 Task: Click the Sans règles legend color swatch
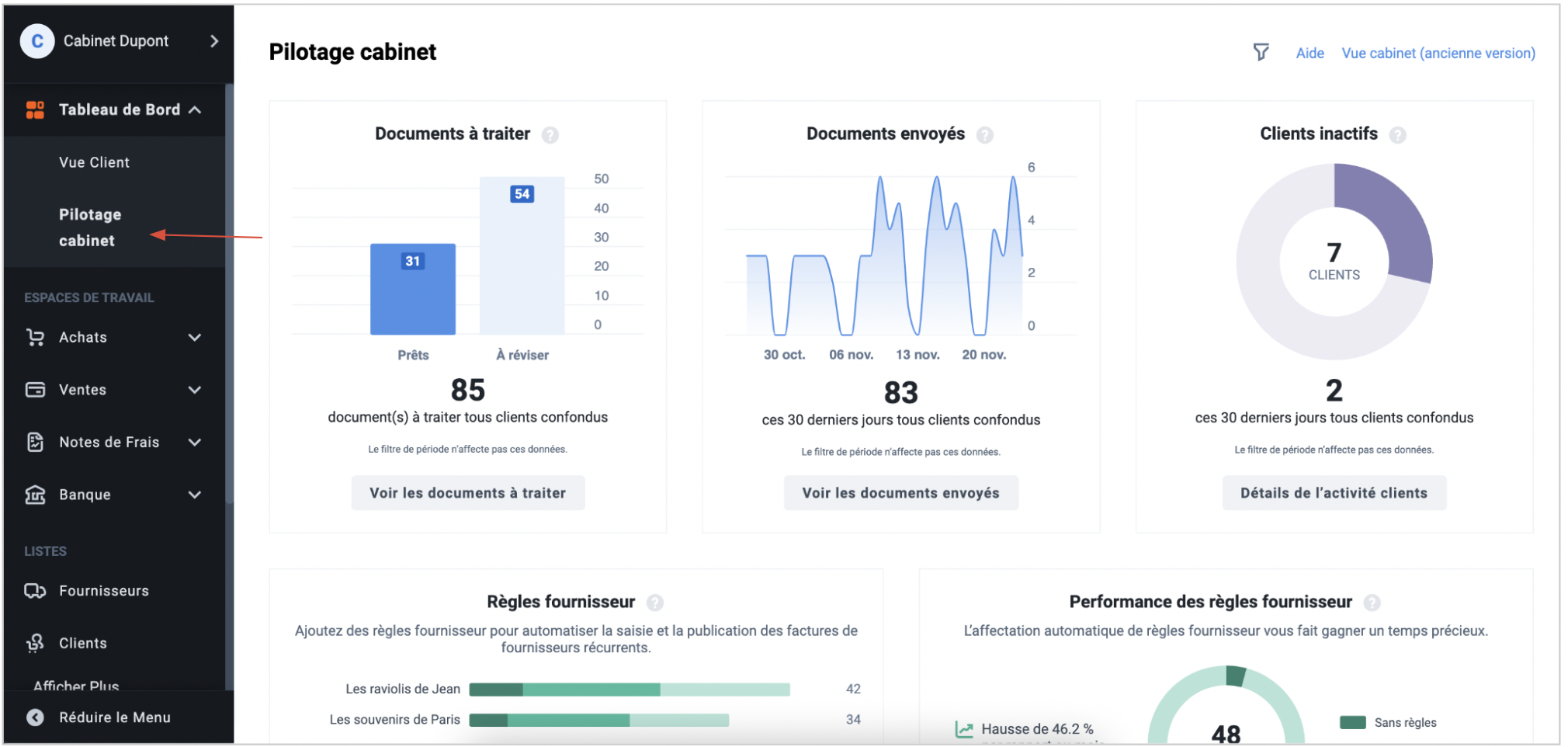click(x=1352, y=723)
